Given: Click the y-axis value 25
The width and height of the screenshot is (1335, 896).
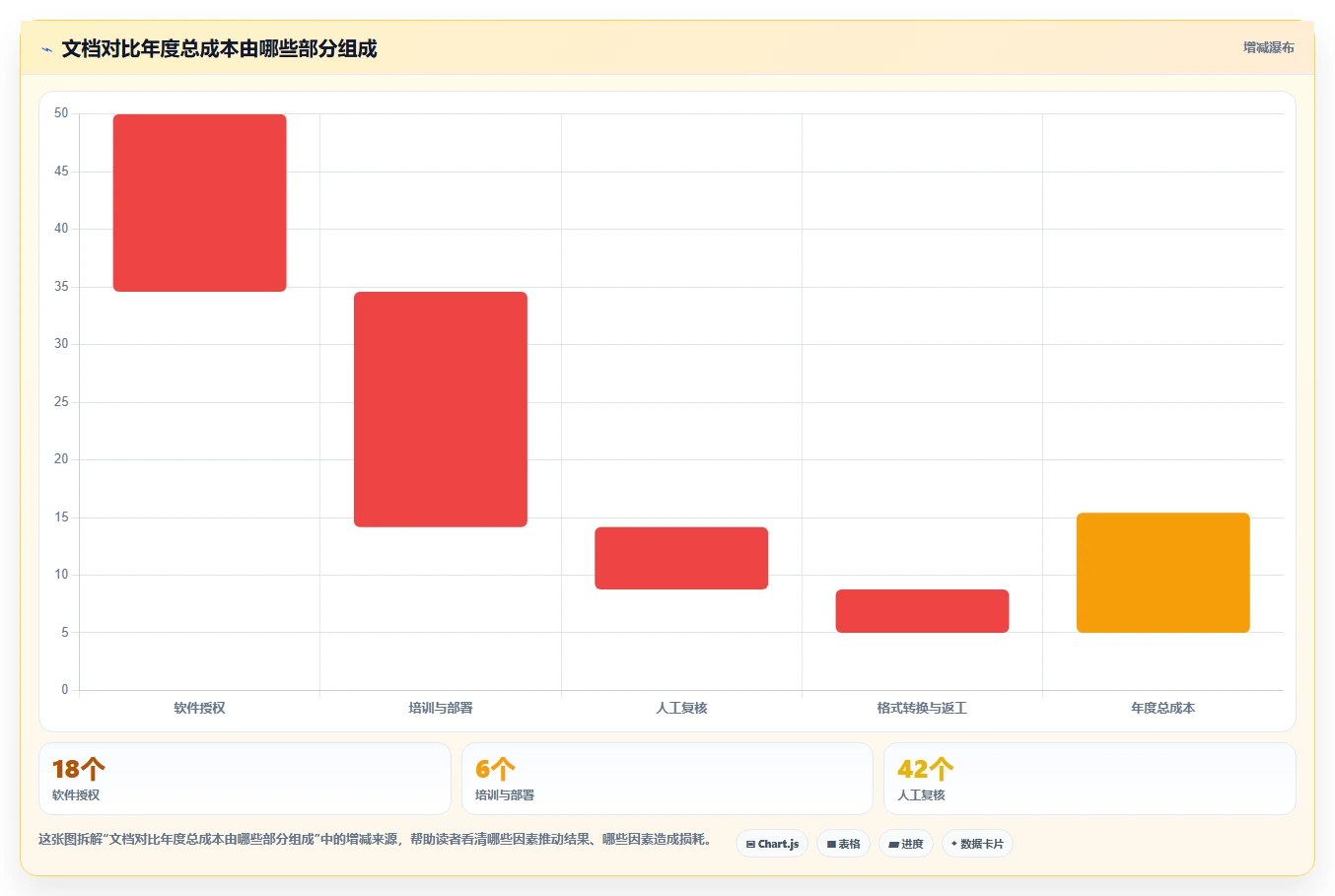Looking at the screenshot, I should pyautogui.click(x=61, y=402).
